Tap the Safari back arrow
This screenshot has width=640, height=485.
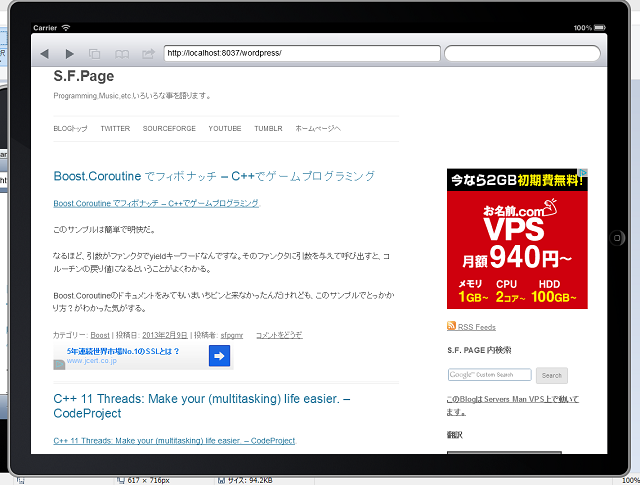pos(45,53)
